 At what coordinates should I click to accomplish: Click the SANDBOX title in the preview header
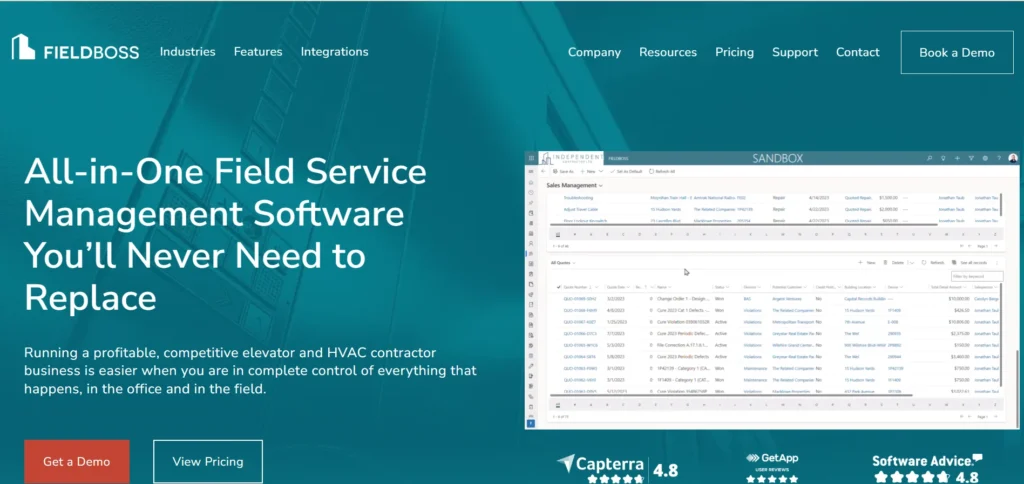coord(777,158)
